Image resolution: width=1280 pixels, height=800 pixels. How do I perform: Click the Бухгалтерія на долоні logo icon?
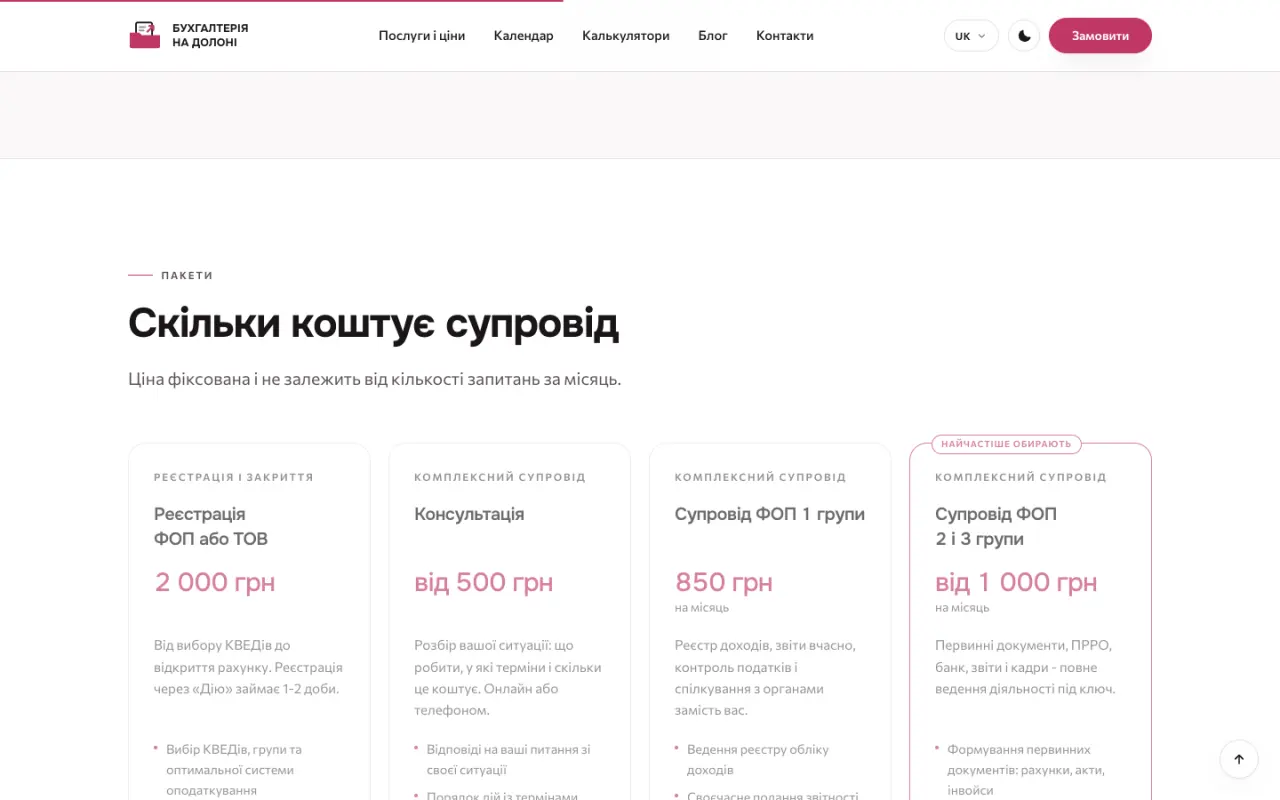[x=145, y=35]
